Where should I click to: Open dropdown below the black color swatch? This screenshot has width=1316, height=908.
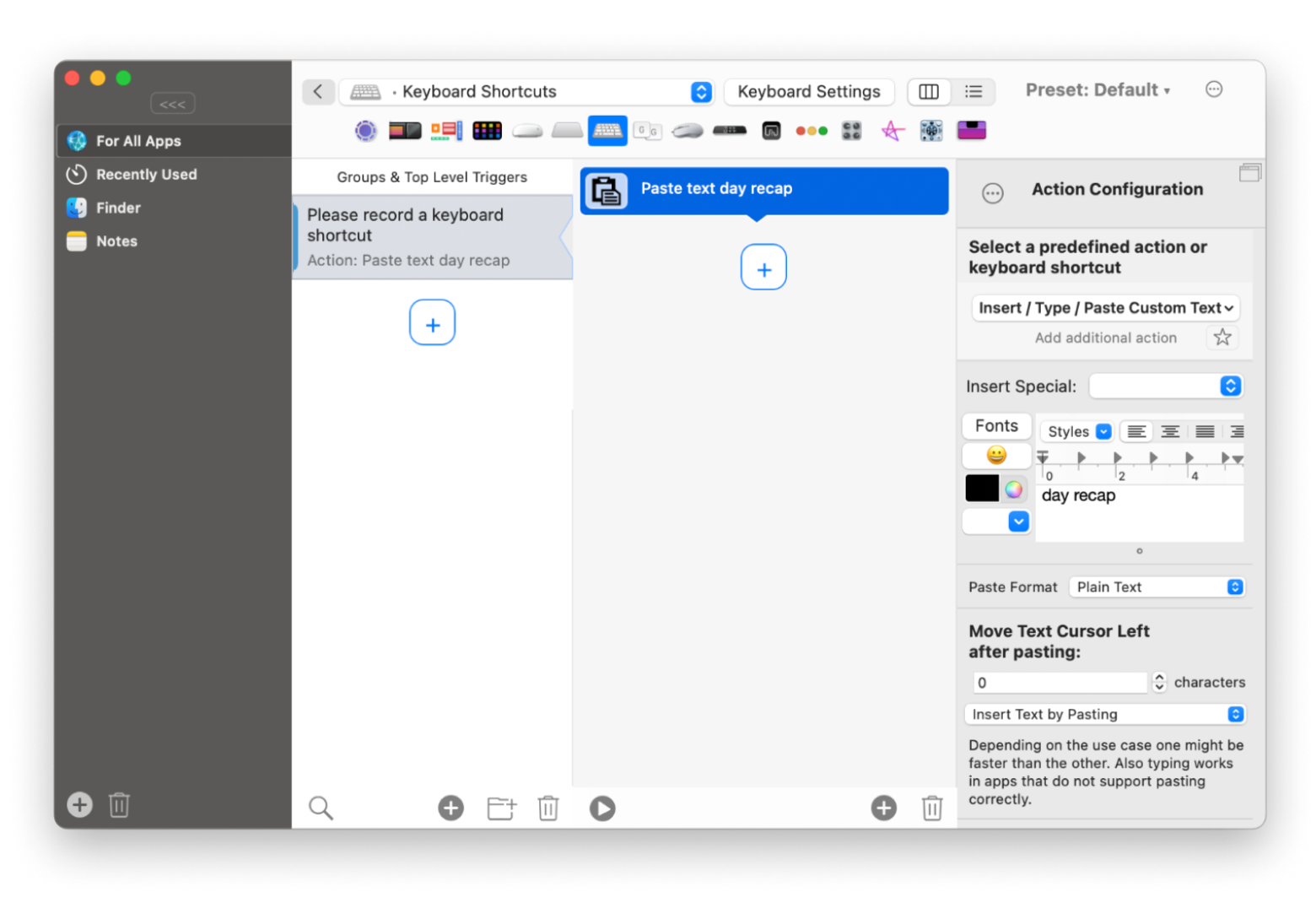(x=996, y=522)
